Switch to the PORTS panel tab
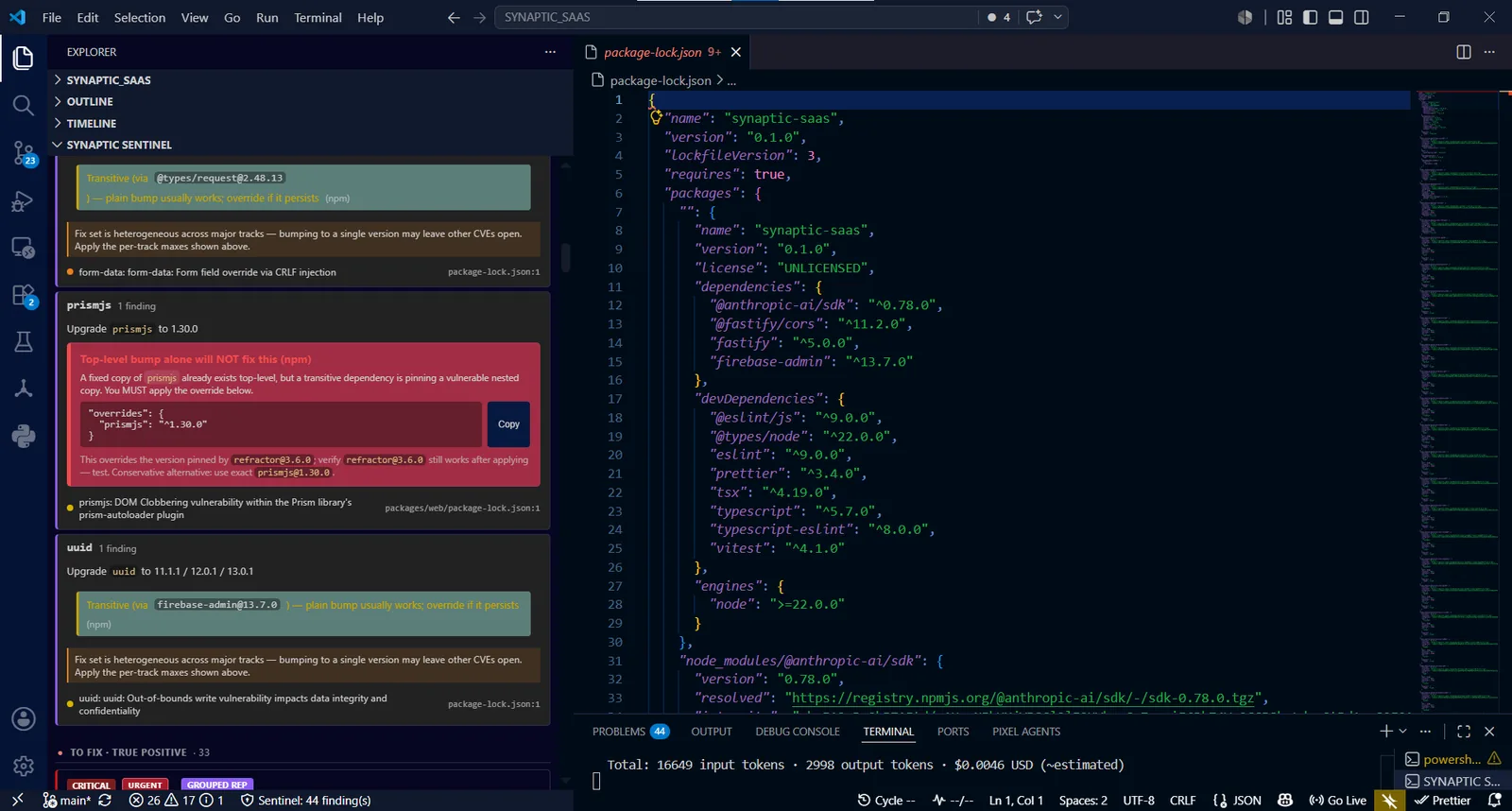This screenshot has width=1512, height=811. 953,731
